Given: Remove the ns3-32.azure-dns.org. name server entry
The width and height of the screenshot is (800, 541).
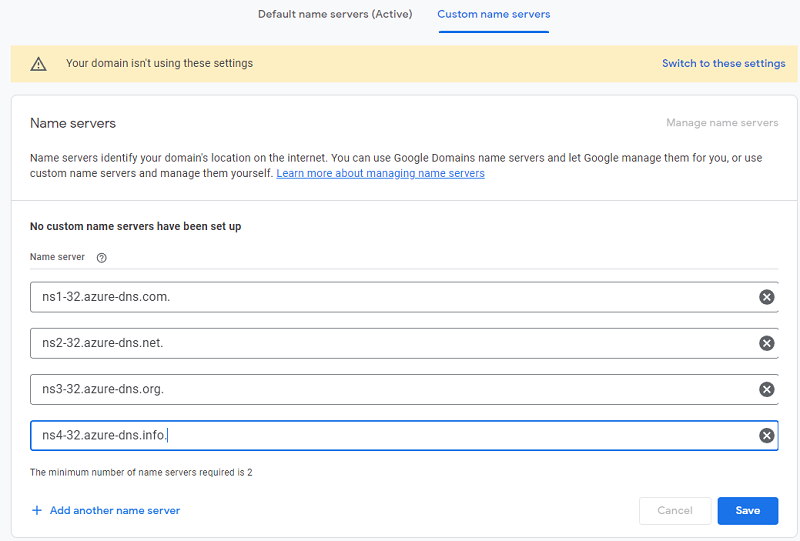Looking at the screenshot, I should pyautogui.click(x=766, y=389).
